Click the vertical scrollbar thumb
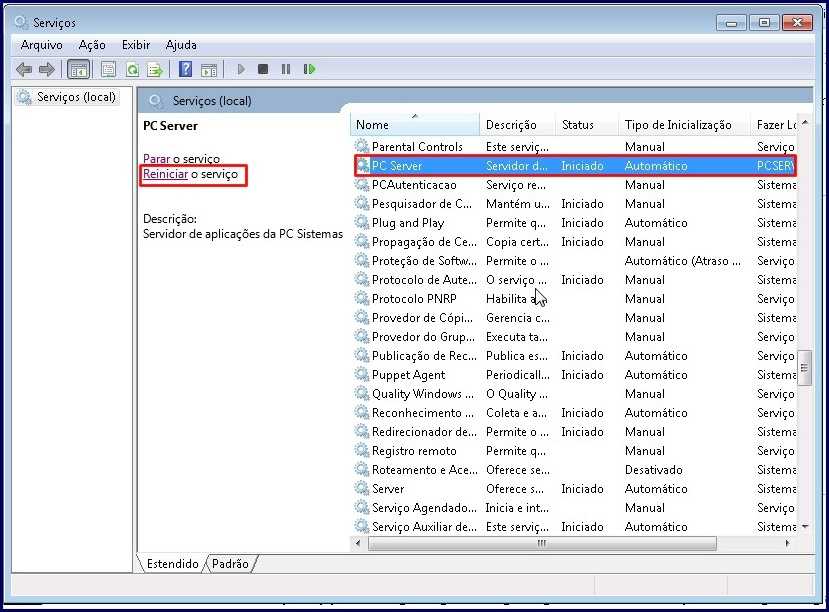The width and height of the screenshot is (829, 612). coord(805,368)
